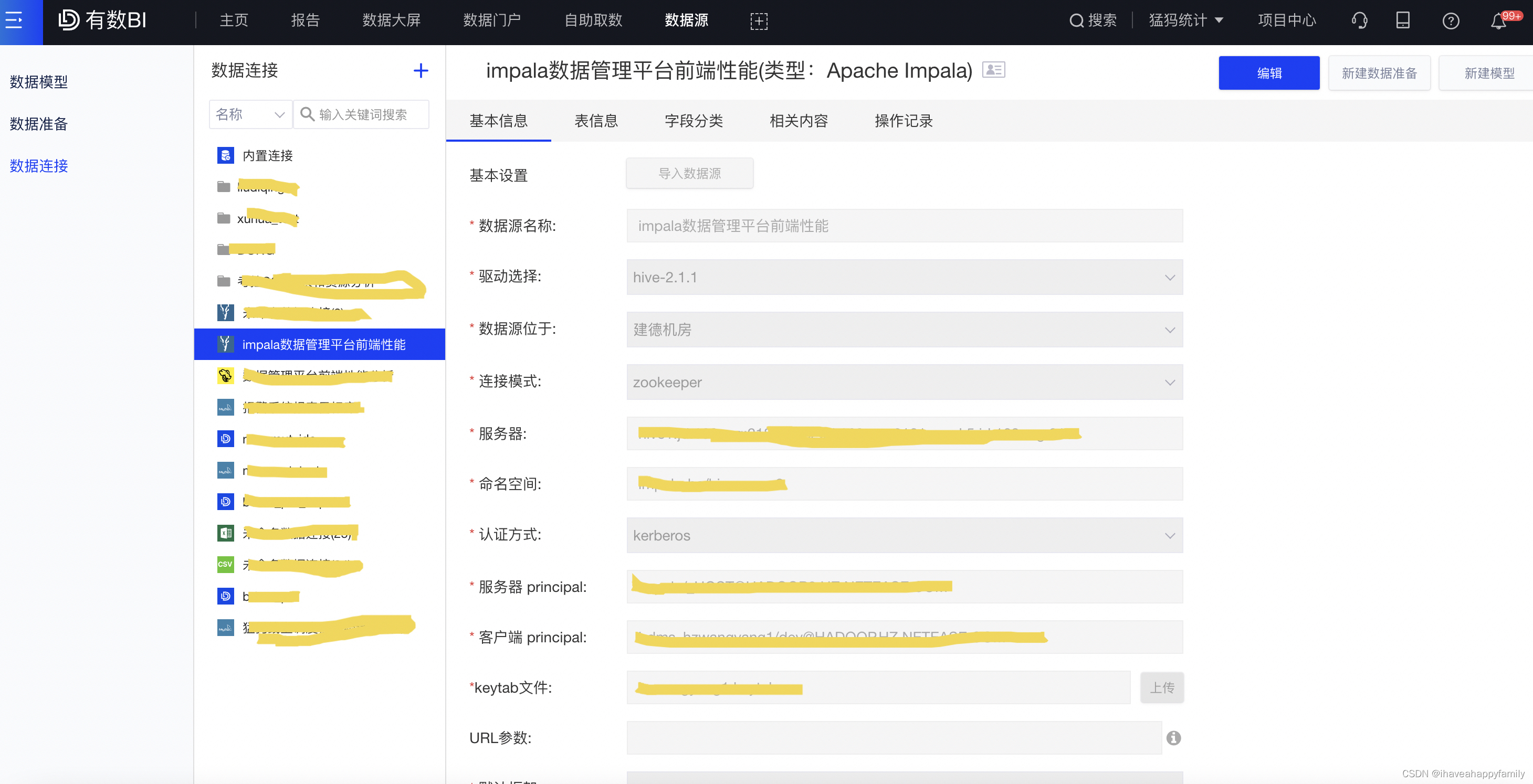Open the 自助取数 menu item
This screenshot has height=784, width=1533.
coord(593,21)
